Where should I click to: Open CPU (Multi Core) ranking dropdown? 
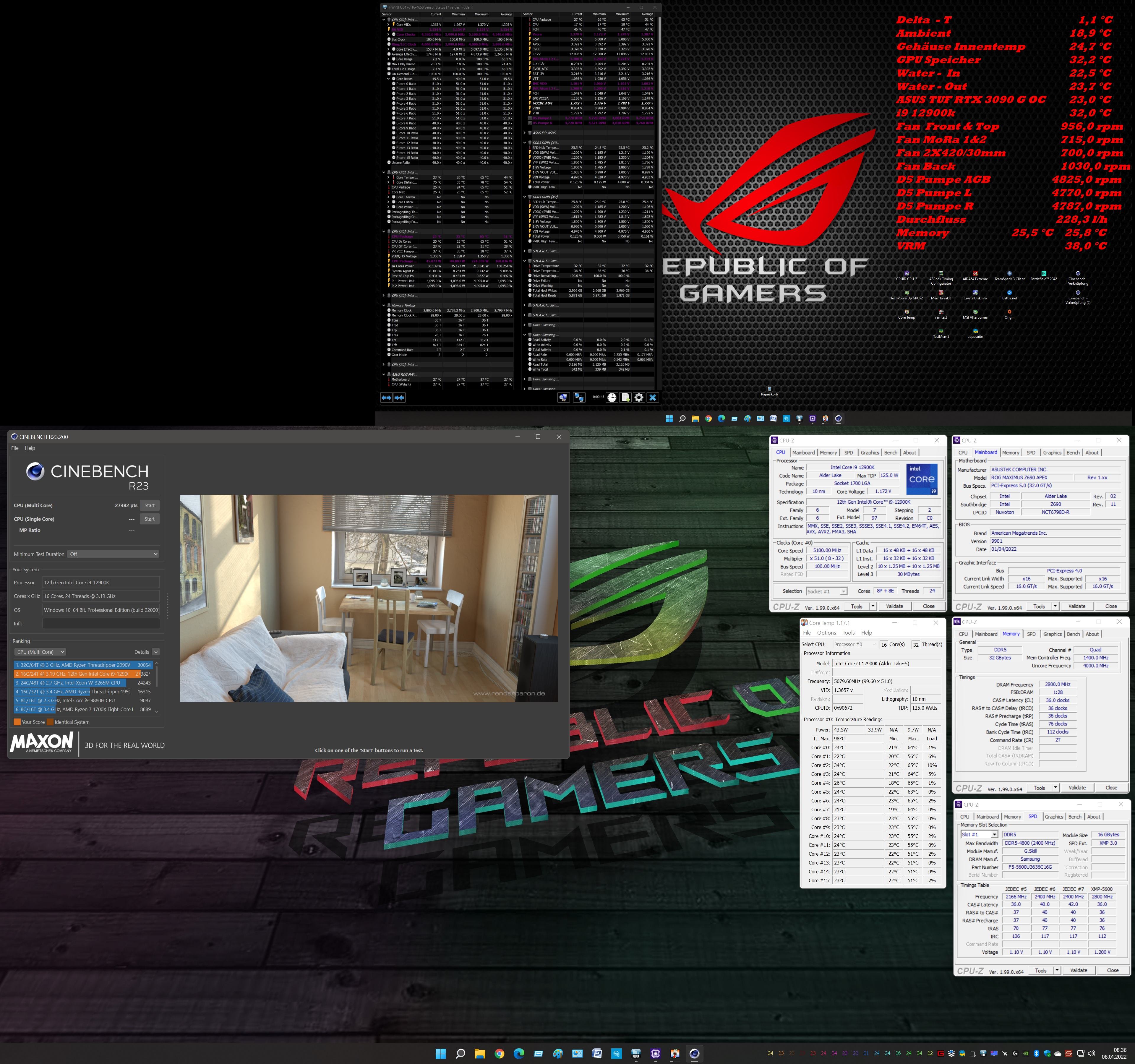40,652
